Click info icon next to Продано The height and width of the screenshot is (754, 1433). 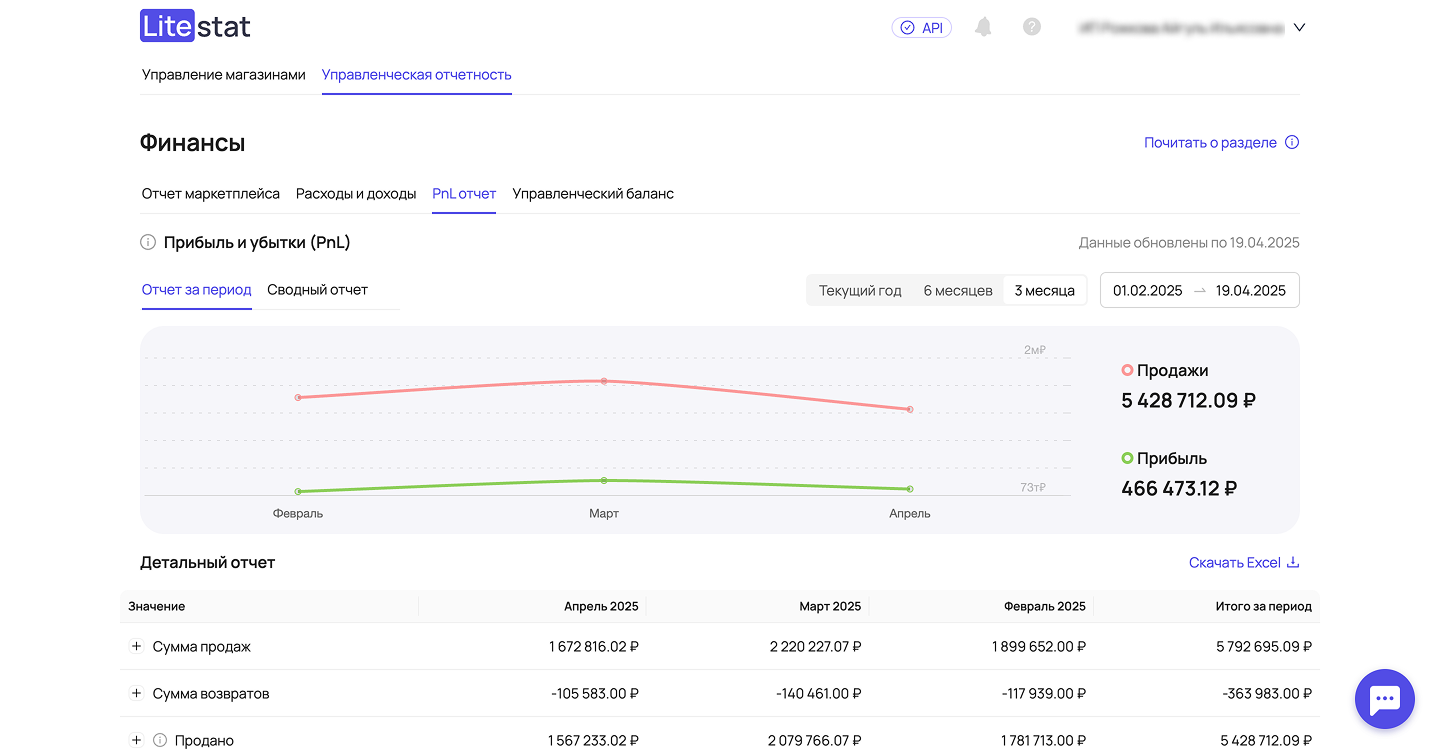(x=160, y=741)
